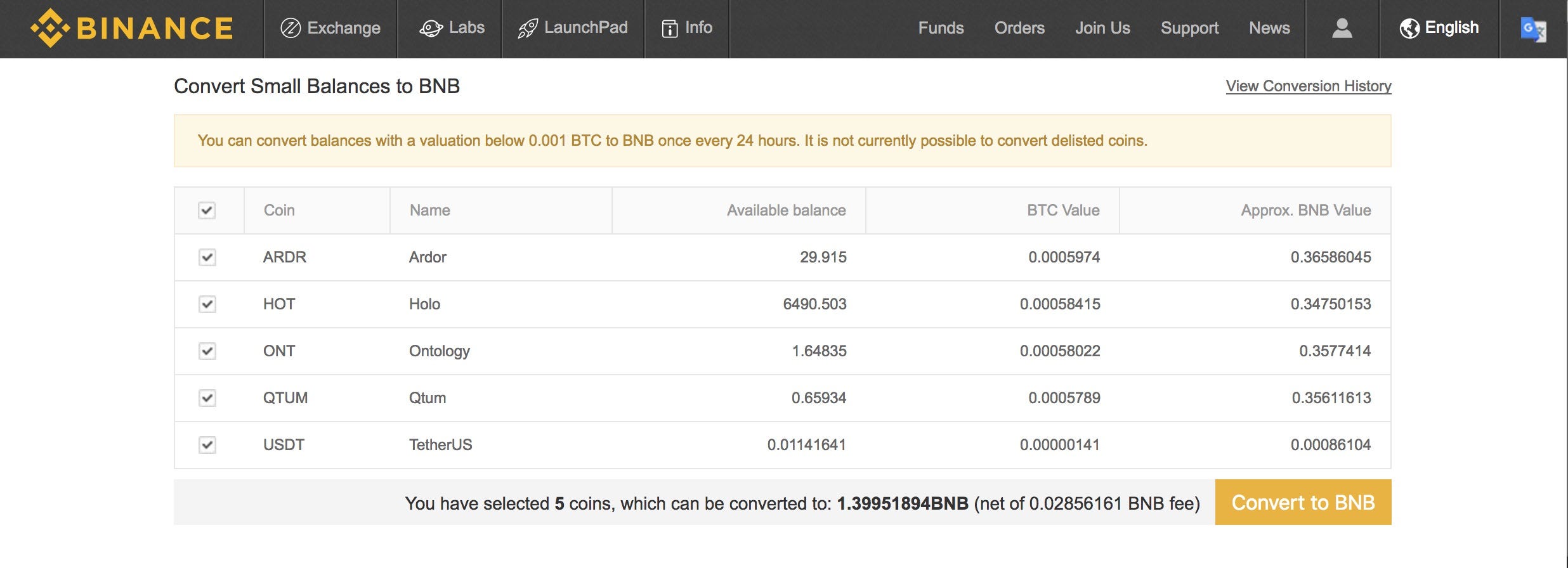
Task: Click the HOT coin symbol cell
Action: coord(279,304)
